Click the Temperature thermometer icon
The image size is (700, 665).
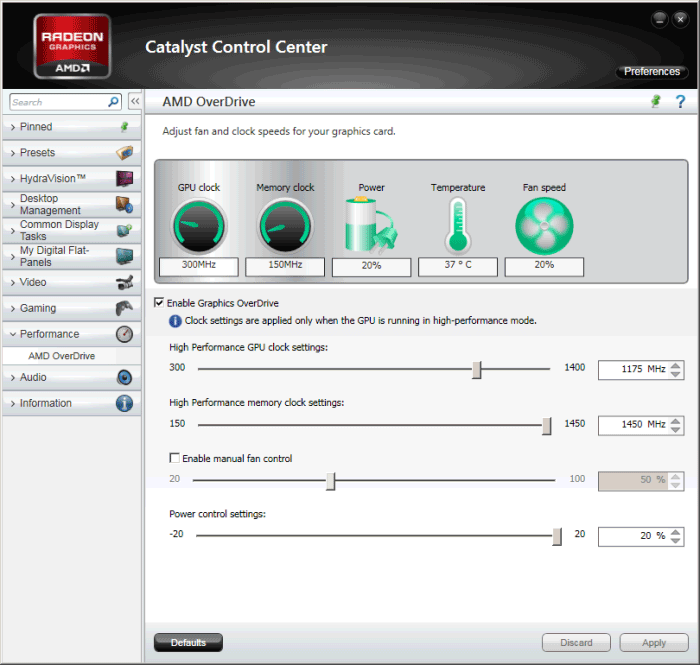[x=458, y=224]
